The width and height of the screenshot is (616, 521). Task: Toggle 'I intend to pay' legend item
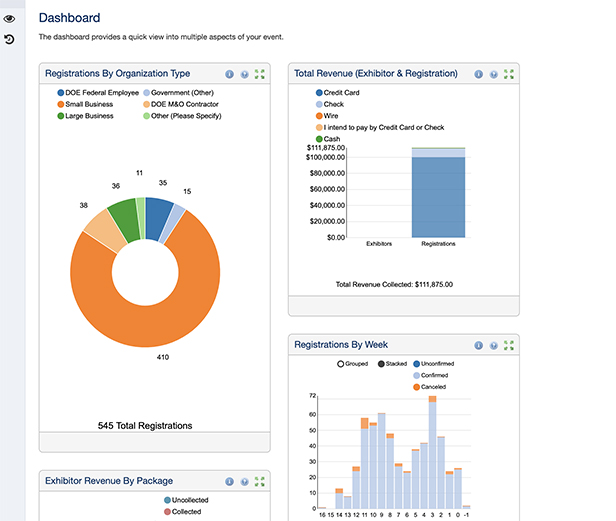(x=380, y=127)
